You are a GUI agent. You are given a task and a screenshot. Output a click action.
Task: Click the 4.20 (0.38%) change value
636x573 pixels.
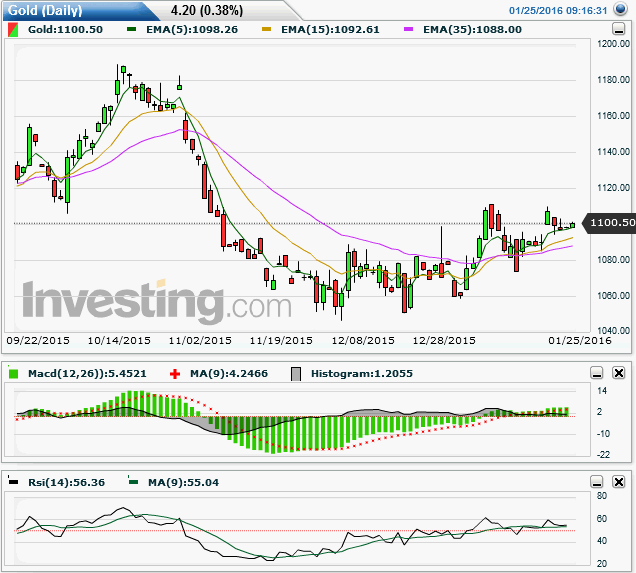coord(207,10)
